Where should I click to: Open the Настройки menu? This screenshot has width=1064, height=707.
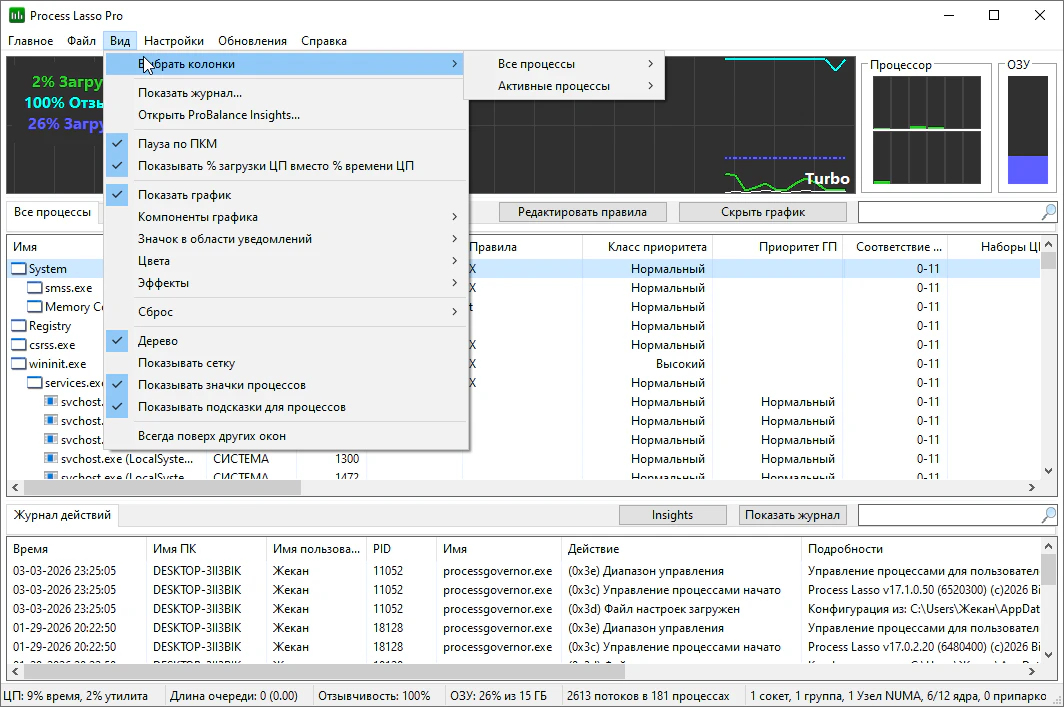pyautogui.click(x=173, y=41)
